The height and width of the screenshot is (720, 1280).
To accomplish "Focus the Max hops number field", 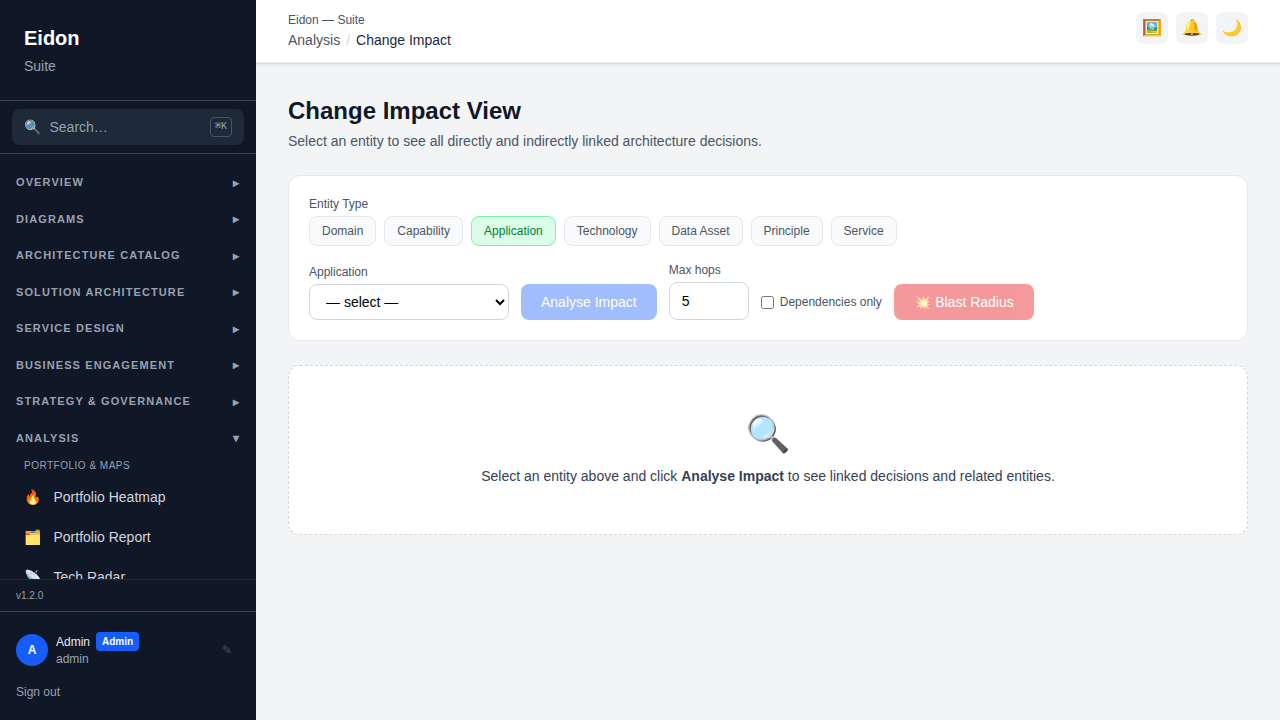I will click(709, 301).
